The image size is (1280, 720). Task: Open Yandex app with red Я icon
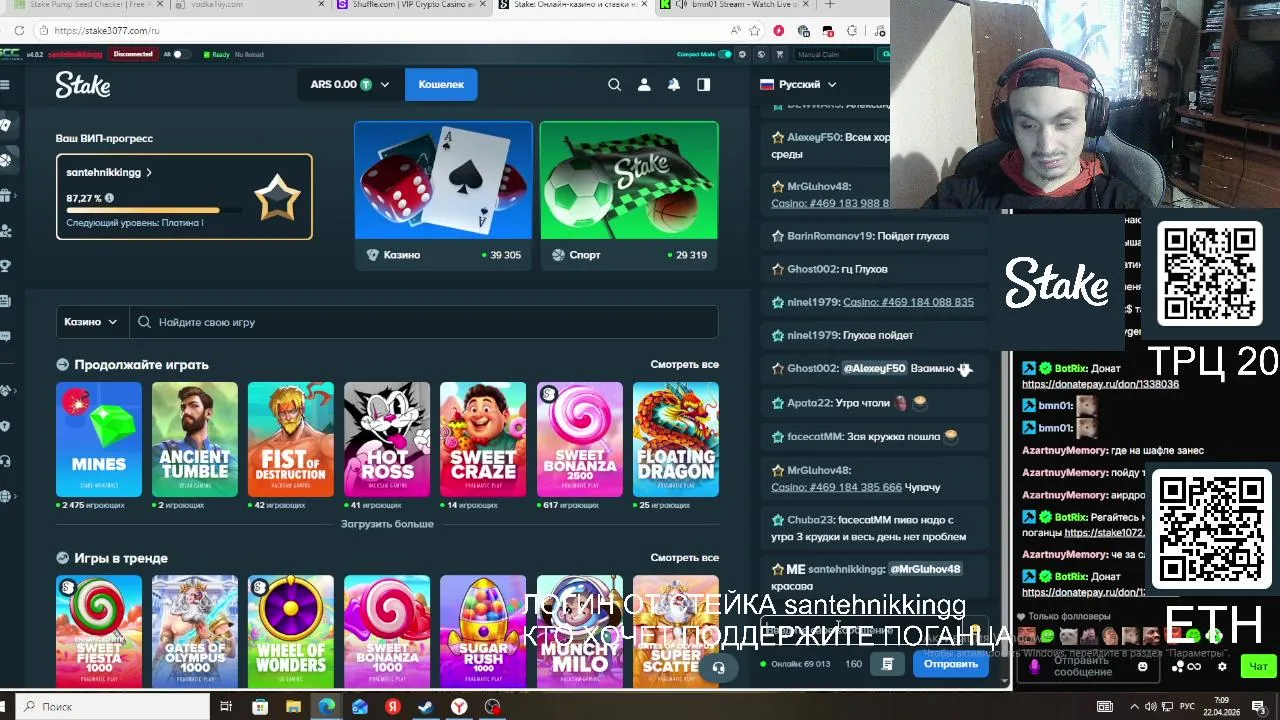pos(393,707)
